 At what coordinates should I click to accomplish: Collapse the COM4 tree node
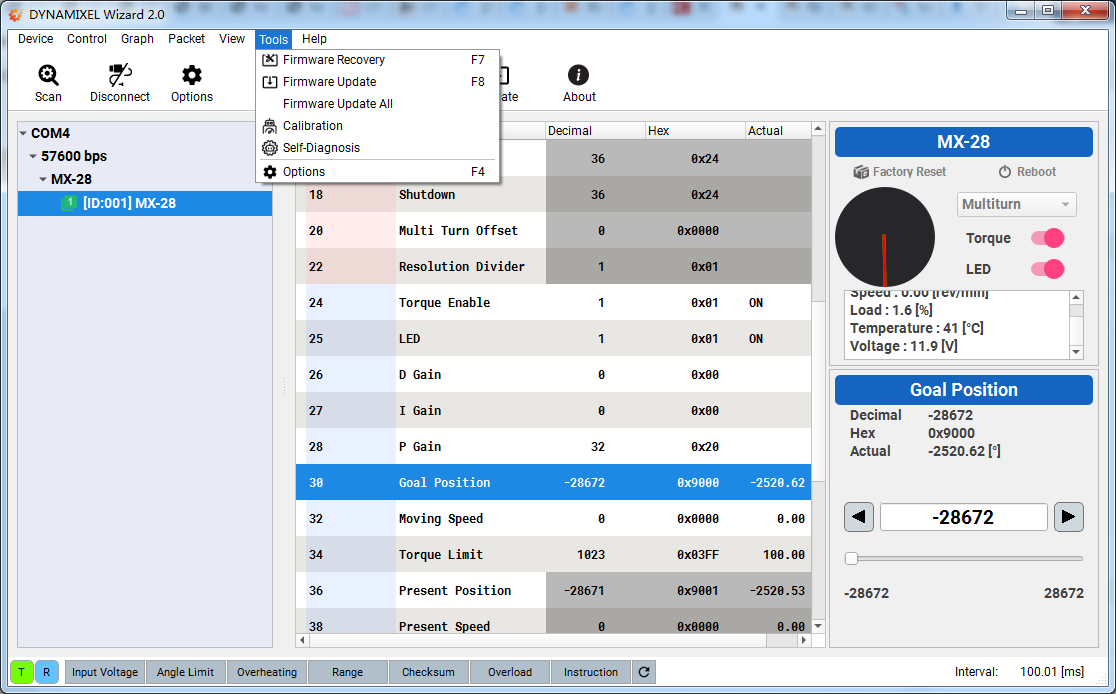24,134
